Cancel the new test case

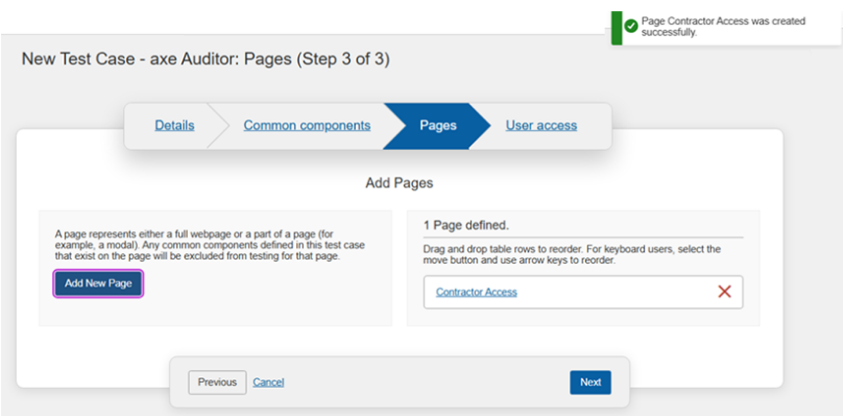coord(269,382)
